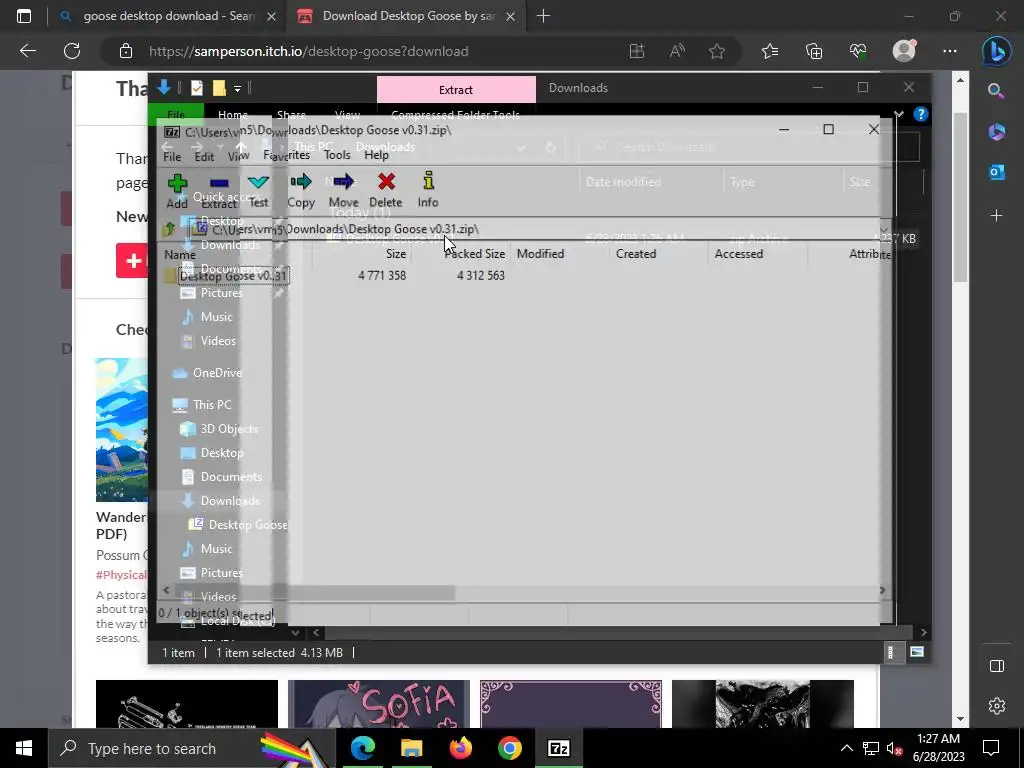Screen dimensions: 1024x768
Task: Open the Bing chat icon in Edge
Action: click(x=996, y=52)
